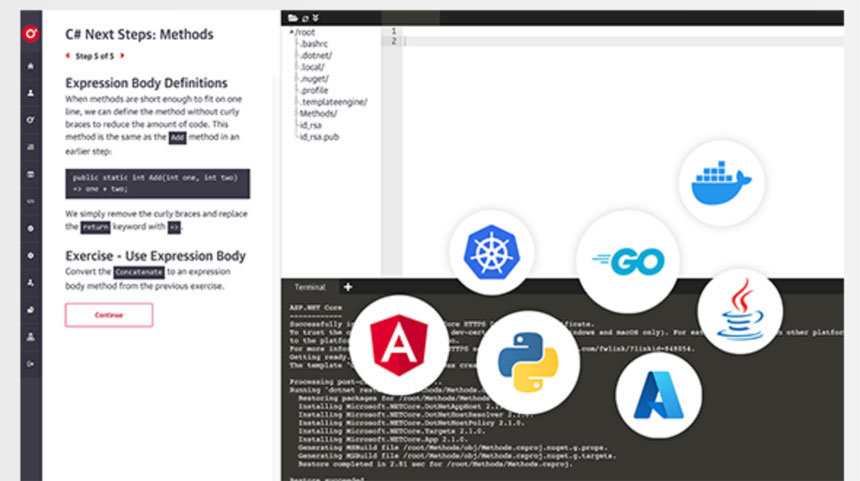Go to previous step using left arrow

tap(69, 56)
